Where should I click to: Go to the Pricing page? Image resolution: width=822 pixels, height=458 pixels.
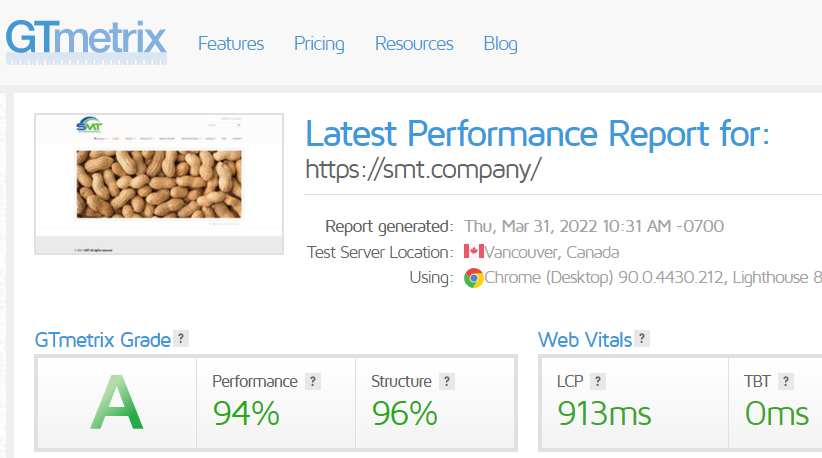coord(319,44)
